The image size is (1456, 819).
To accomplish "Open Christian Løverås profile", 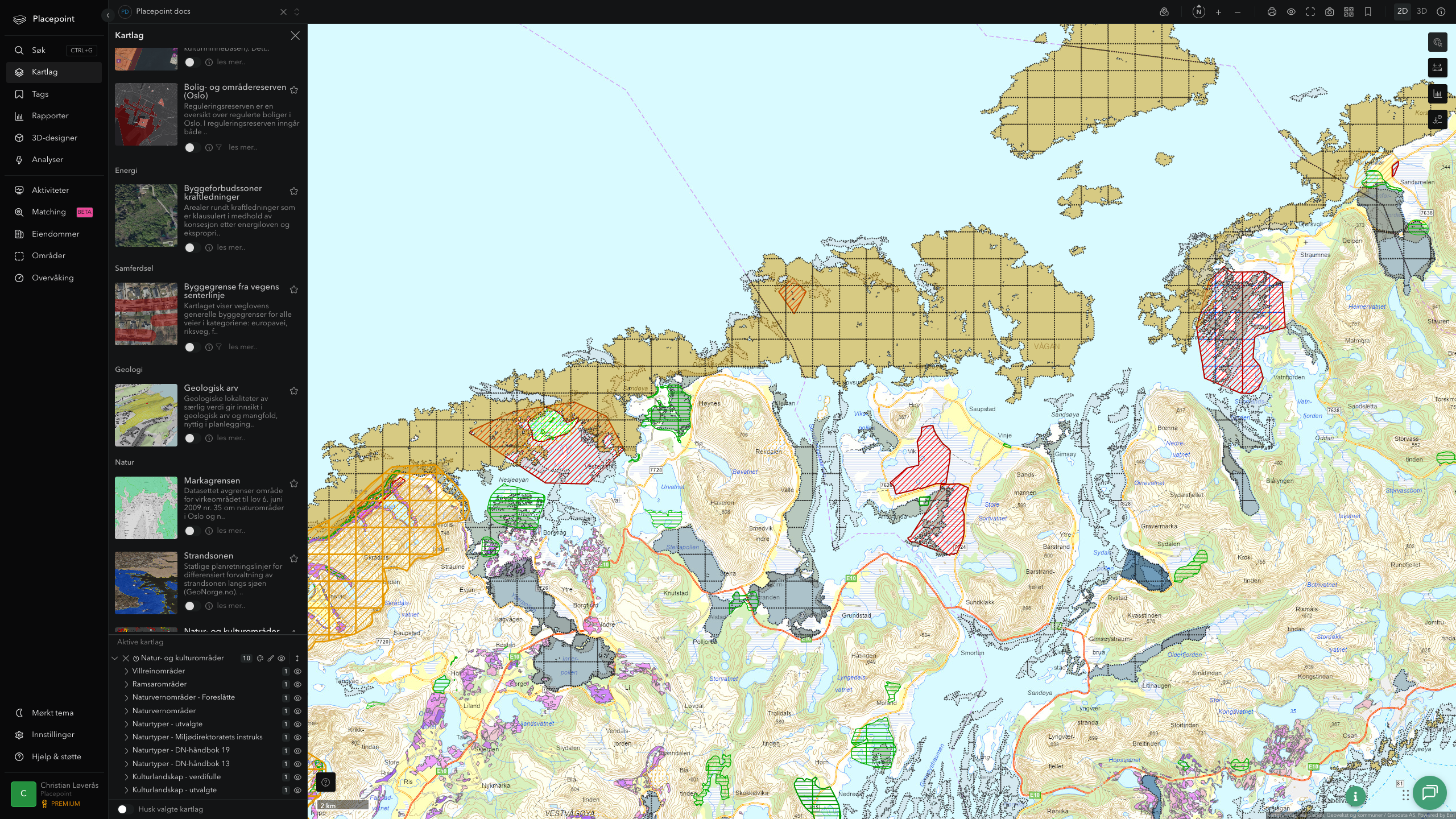I will (x=54, y=794).
